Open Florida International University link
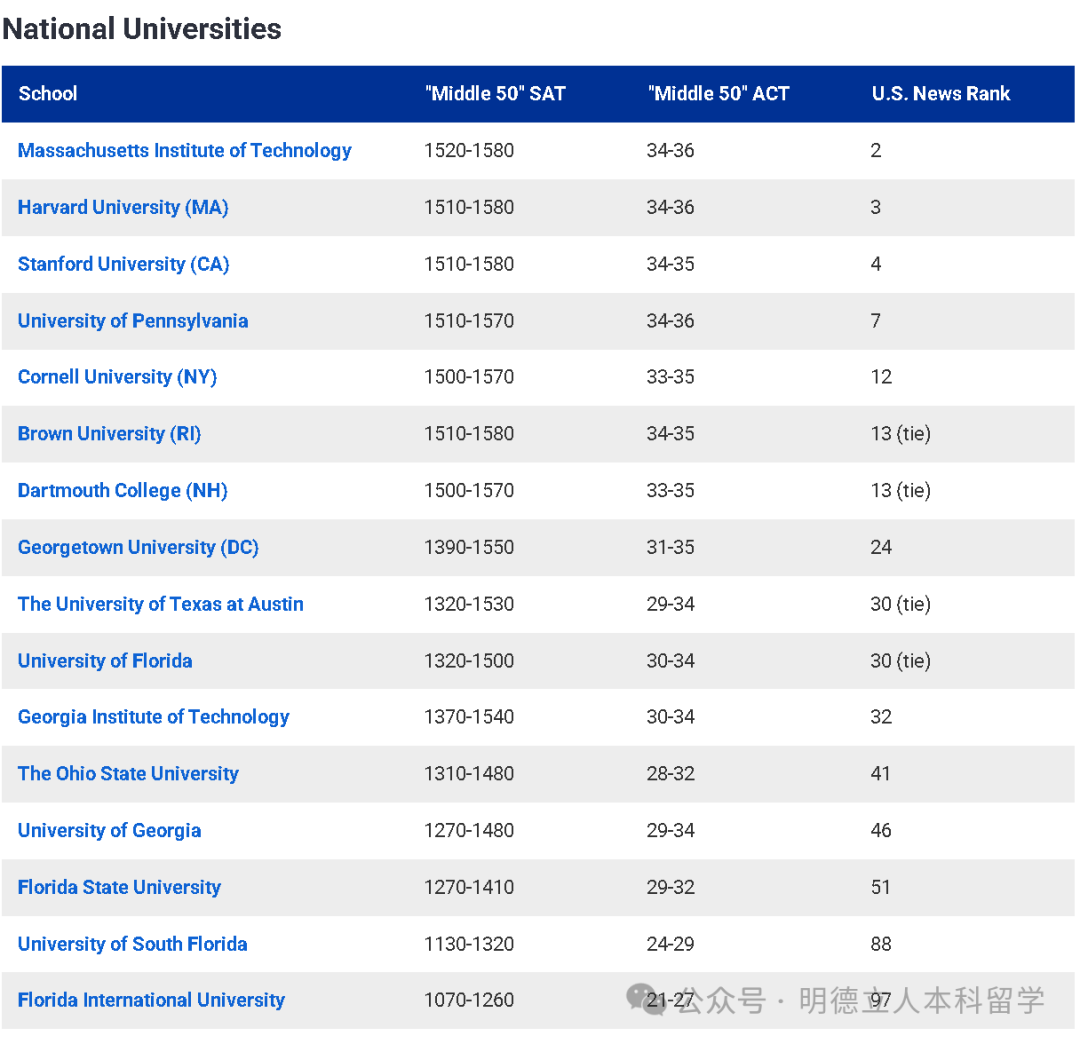Image resolution: width=1080 pixels, height=1044 pixels. 151,1000
